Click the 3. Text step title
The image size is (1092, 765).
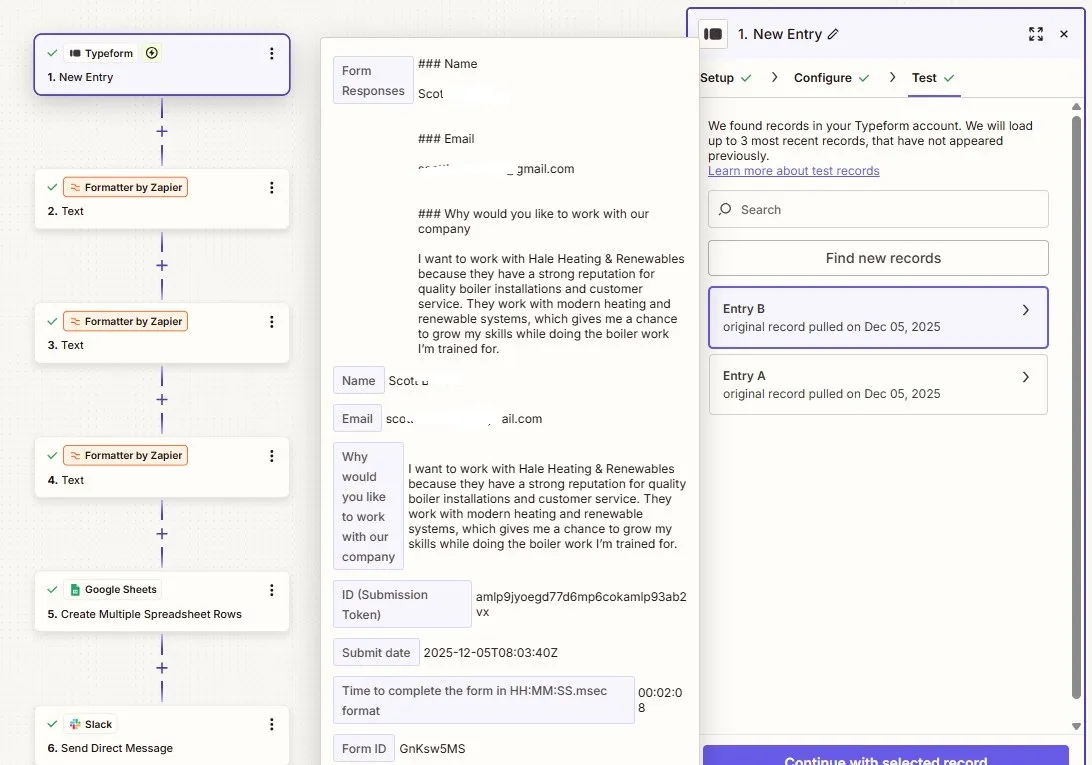pyautogui.click(x=65, y=345)
